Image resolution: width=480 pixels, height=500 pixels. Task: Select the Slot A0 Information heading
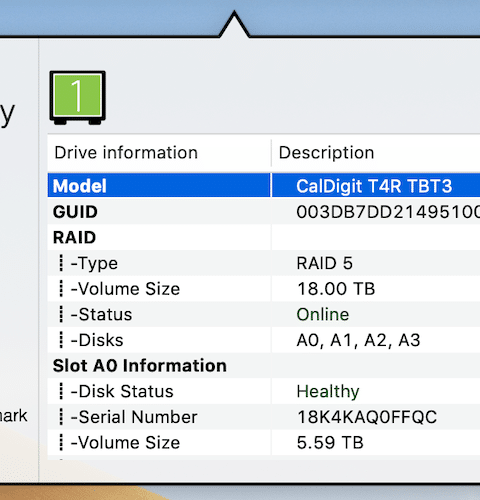coord(140,366)
